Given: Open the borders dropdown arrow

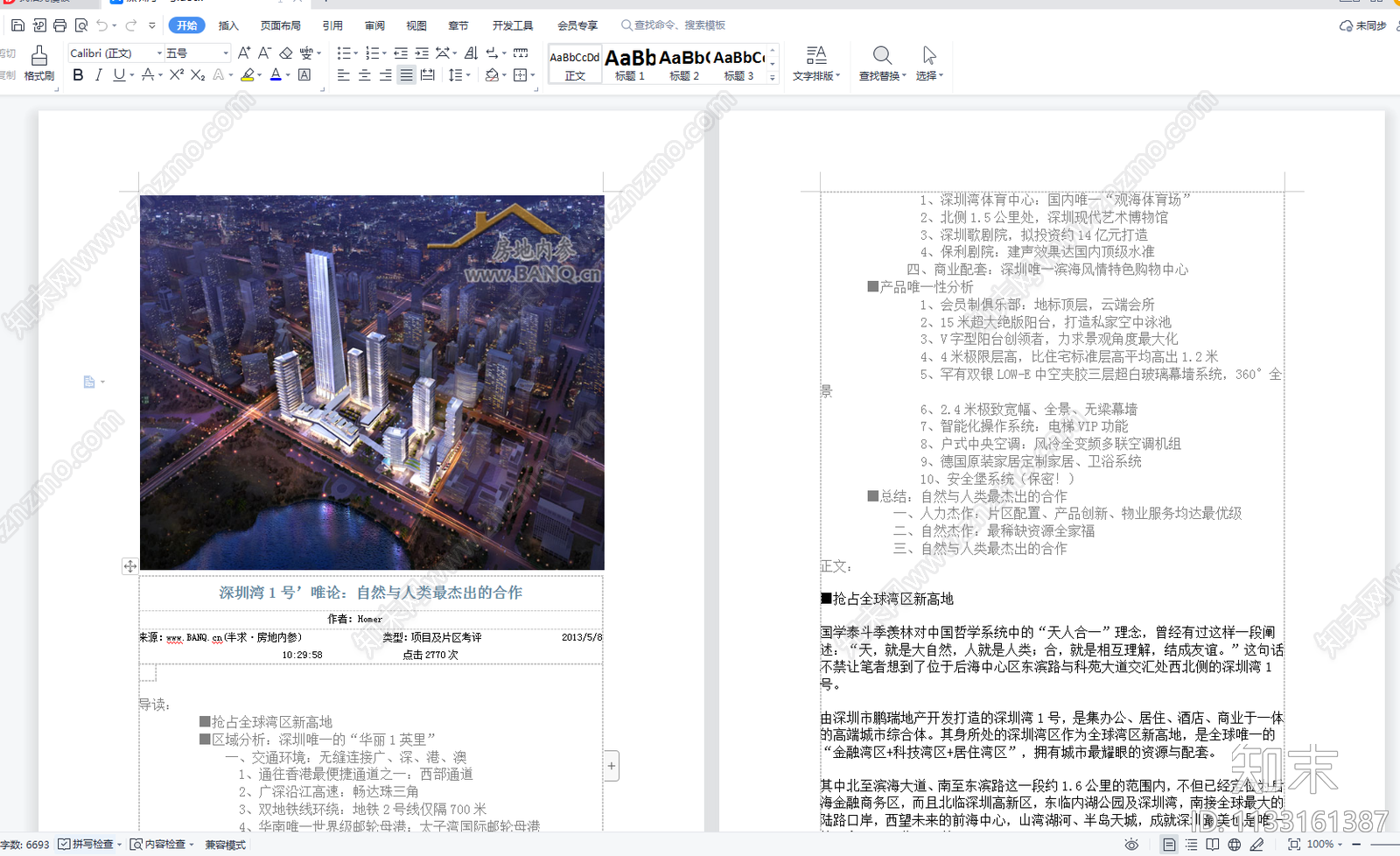Looking at the screenshot, I should tap(532, 75).
